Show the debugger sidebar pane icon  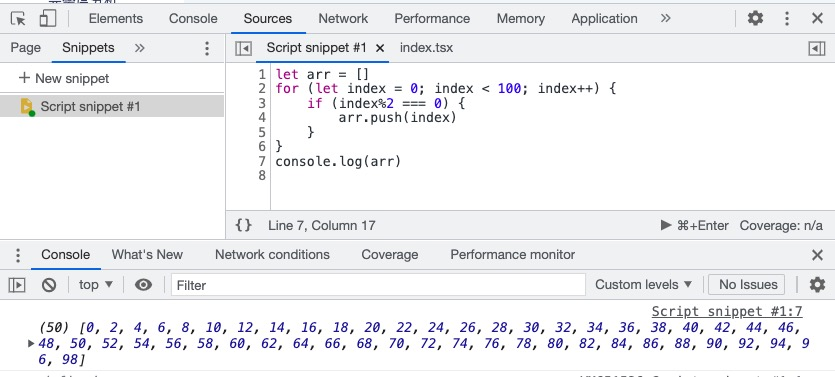pos(816,48)
